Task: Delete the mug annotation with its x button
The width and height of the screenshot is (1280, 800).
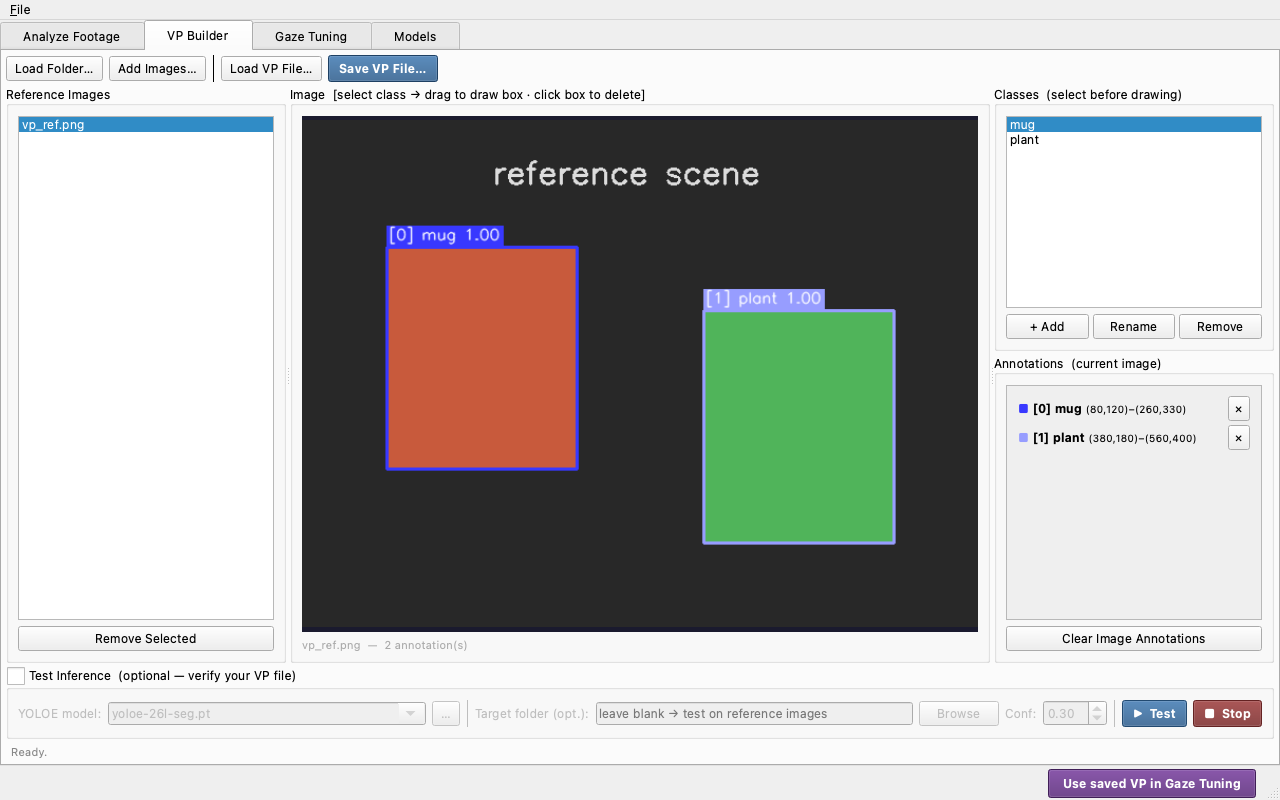Action: tap(1238, 409)
